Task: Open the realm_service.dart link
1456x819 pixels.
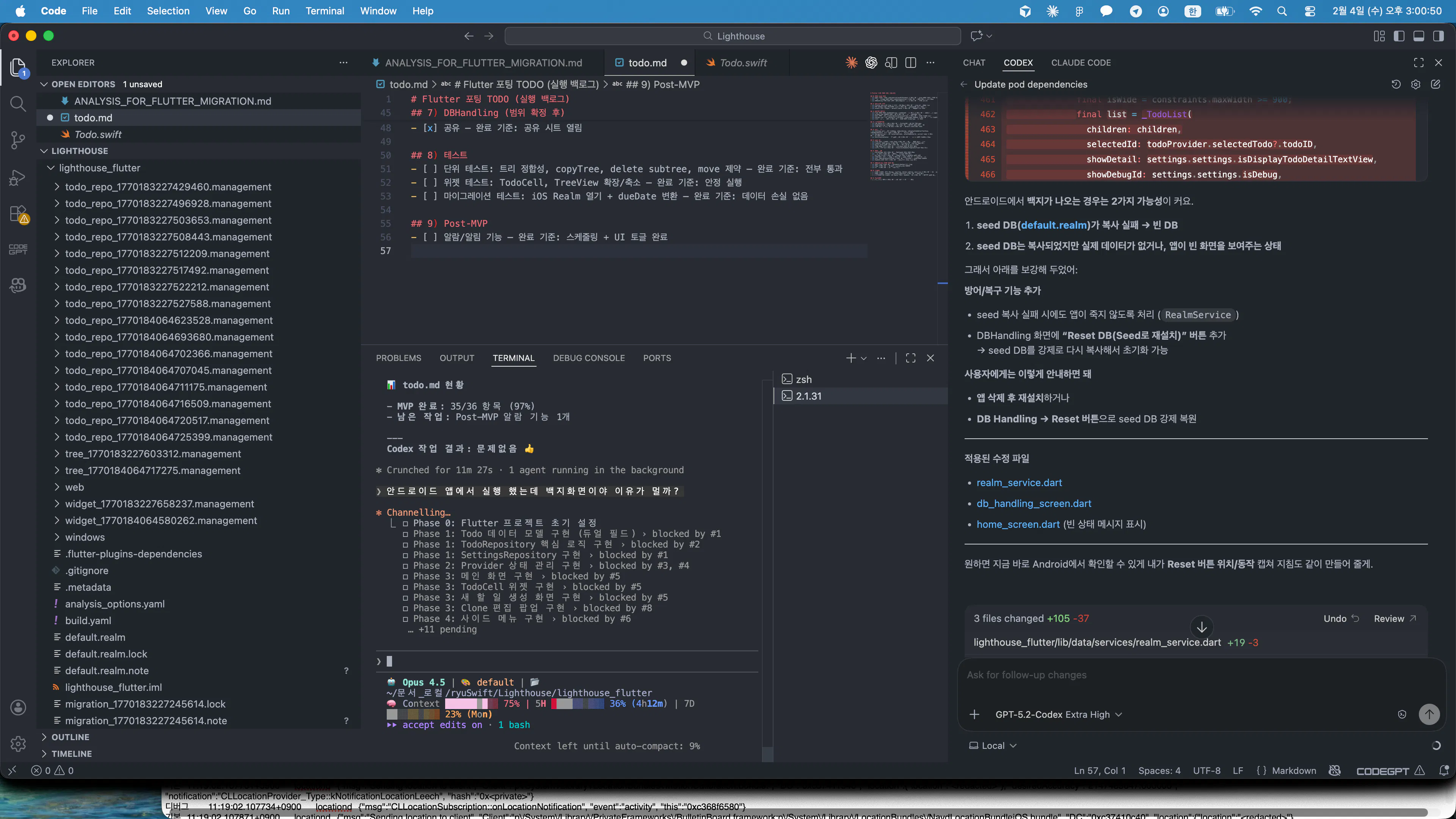Action: tap(1018, 483)
